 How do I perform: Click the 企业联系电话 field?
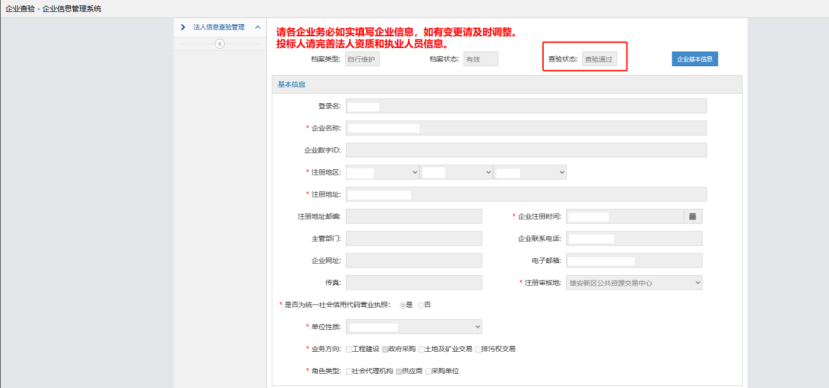(634, 238)
